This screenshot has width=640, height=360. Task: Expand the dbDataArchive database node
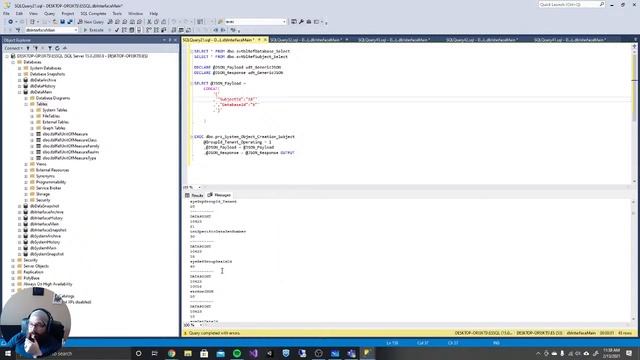(19, 80)
